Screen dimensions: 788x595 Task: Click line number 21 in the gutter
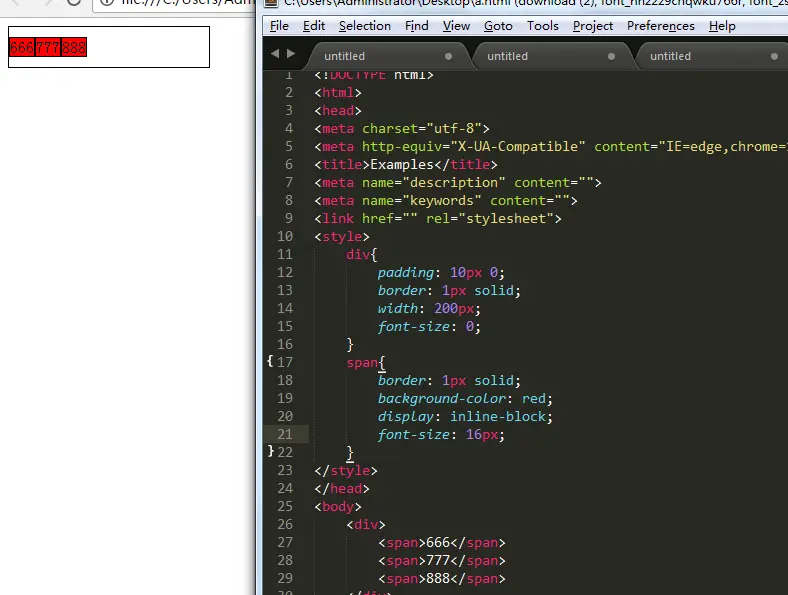coord(284,434)
